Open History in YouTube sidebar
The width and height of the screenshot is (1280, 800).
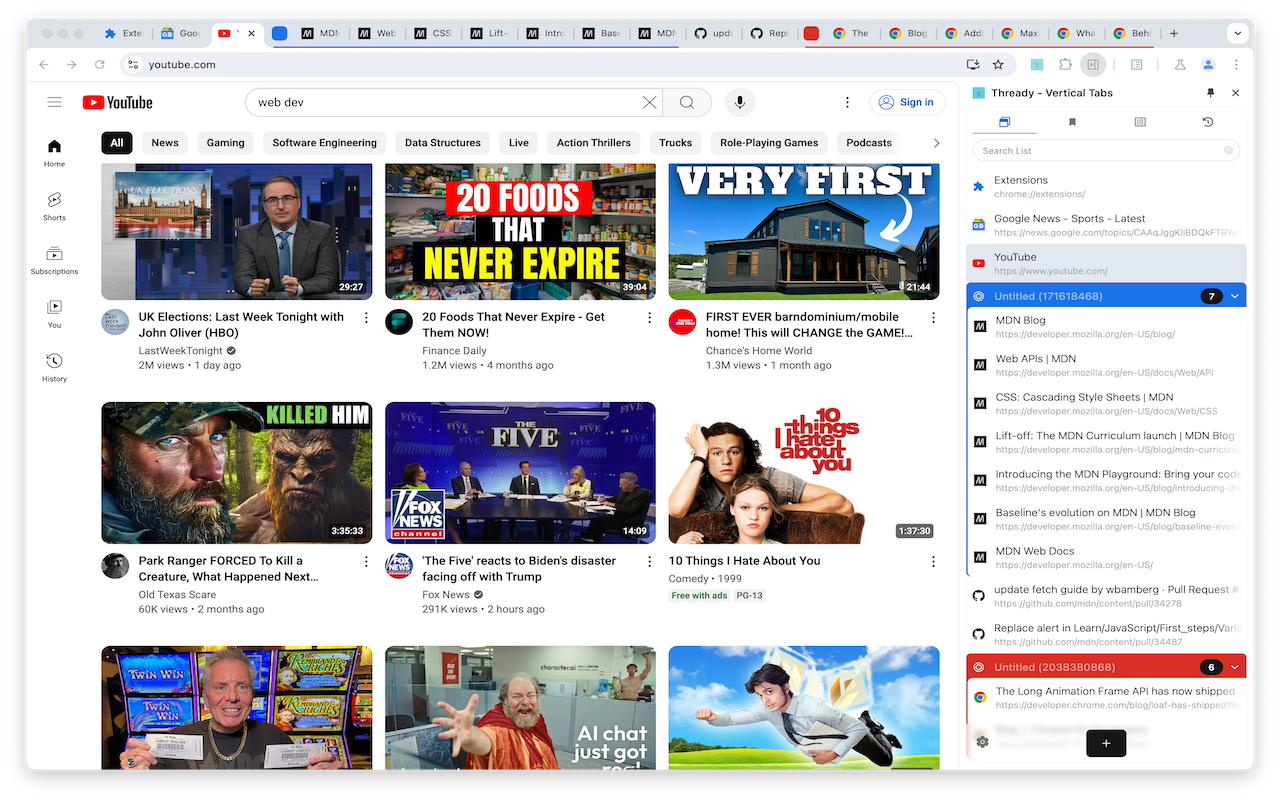(54, 368)
